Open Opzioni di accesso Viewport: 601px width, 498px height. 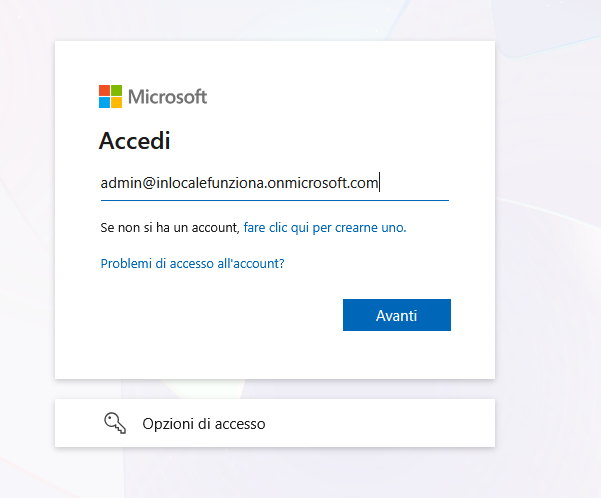pos(275,423)
